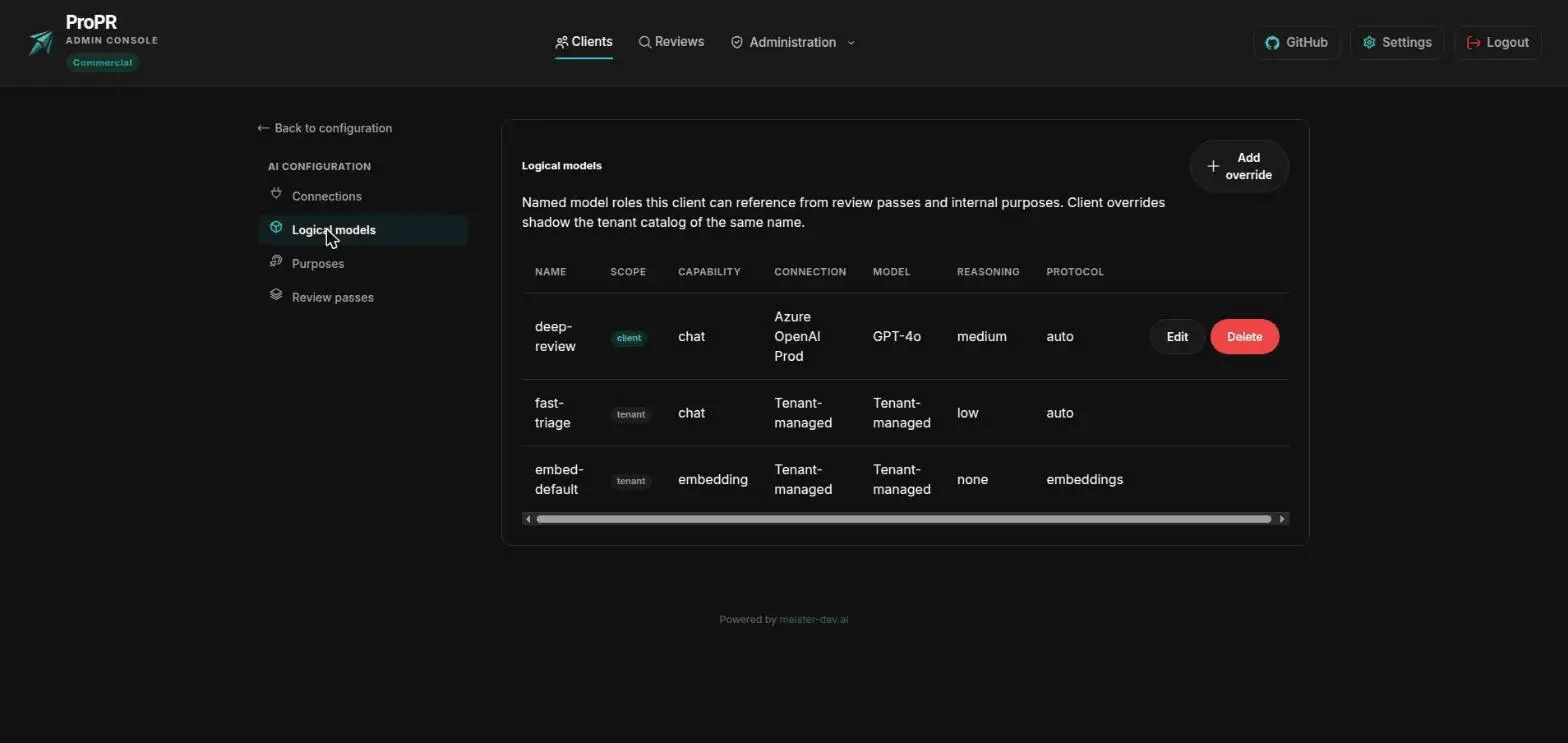Click the GitHub button
Image resolution: width=1568 pixels, height=743 pixels.
pos(1296,43)
